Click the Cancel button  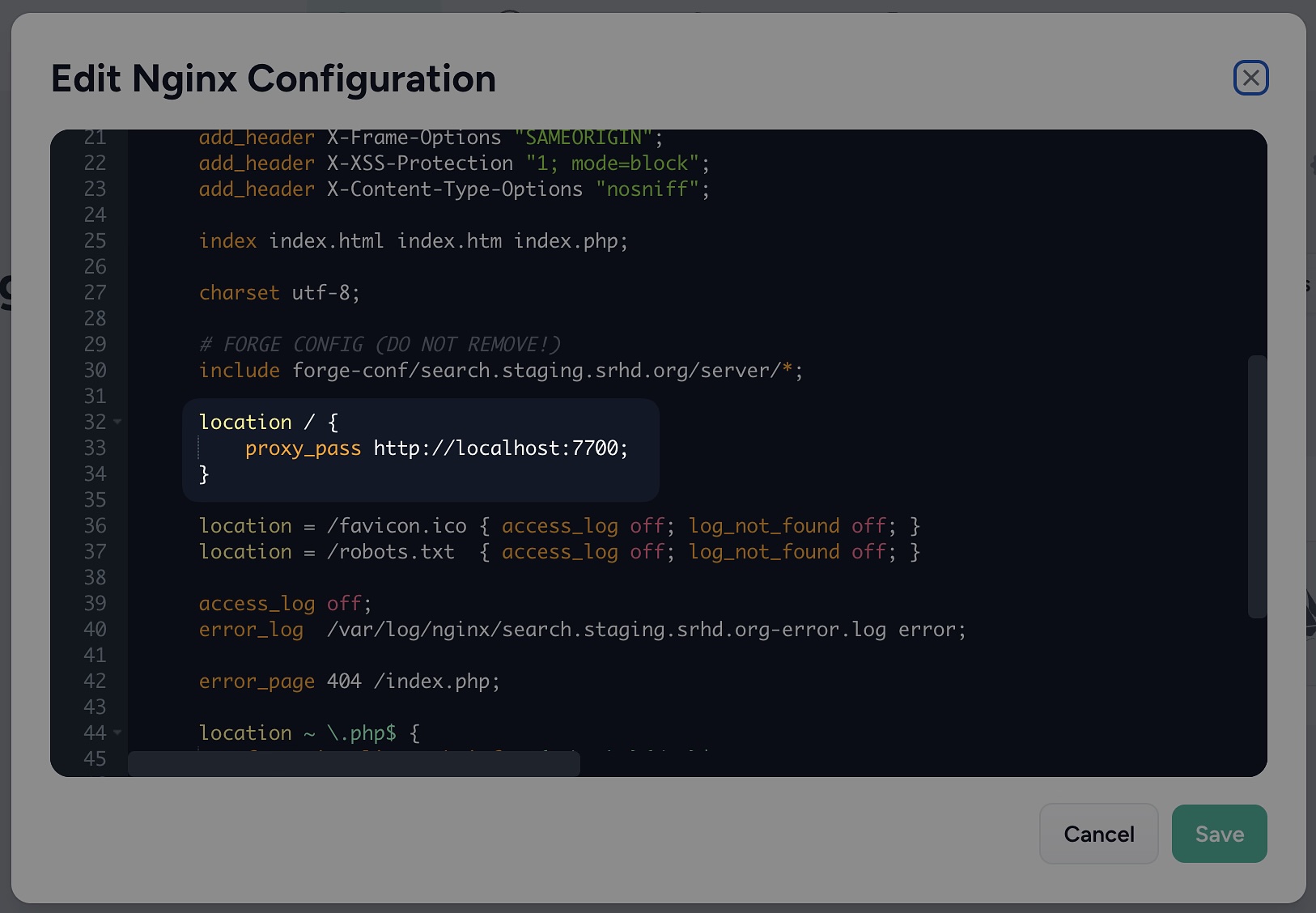(x=1098, y=834)
